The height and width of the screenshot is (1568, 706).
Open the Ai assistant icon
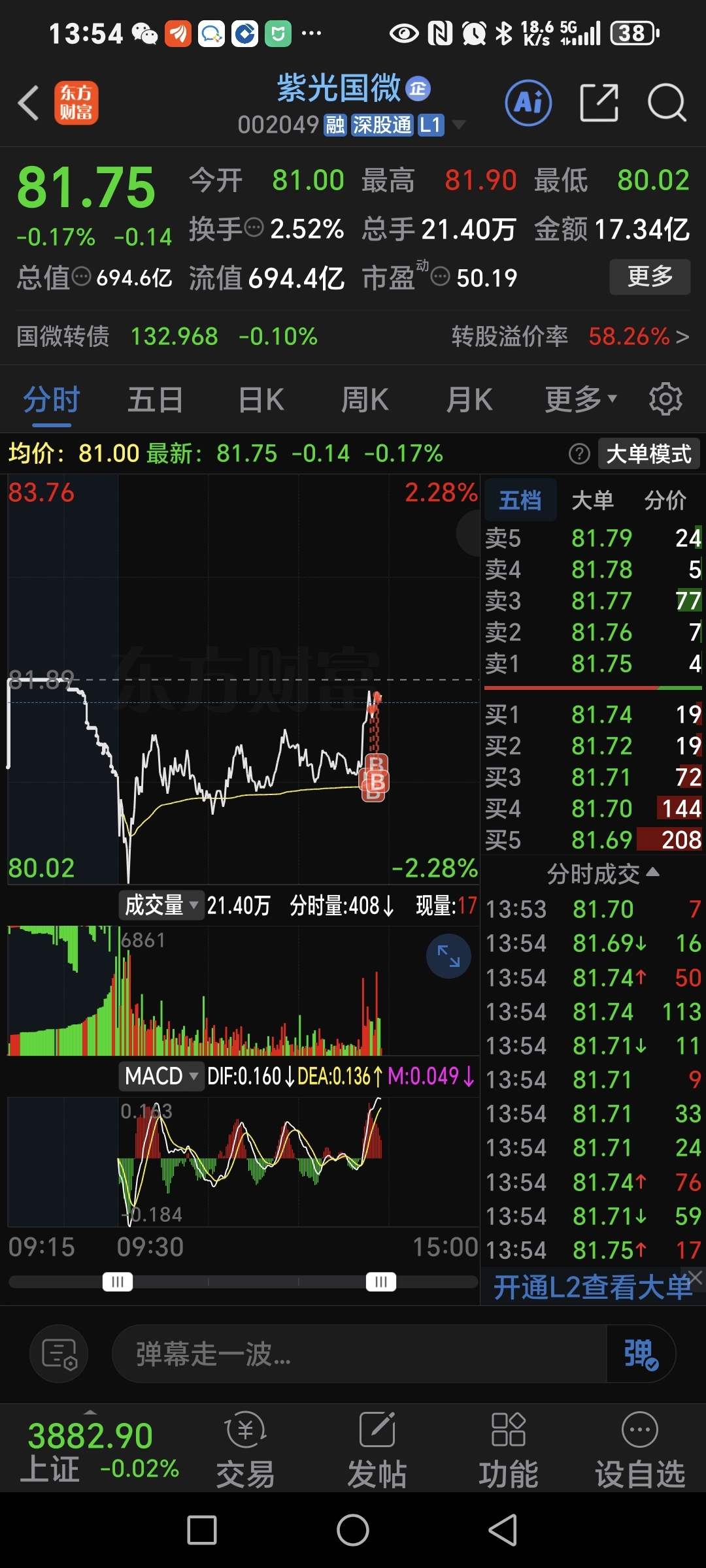[528, 103]
